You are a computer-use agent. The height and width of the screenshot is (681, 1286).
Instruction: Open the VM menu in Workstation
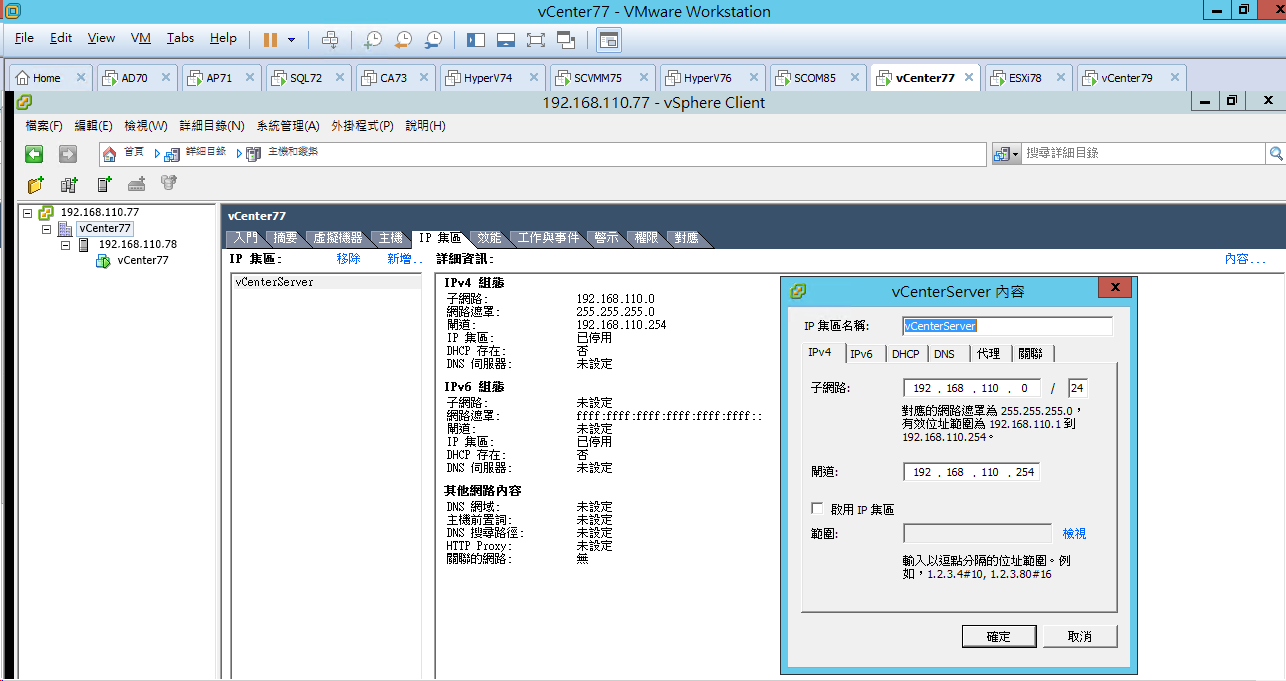tap(141, 38)
